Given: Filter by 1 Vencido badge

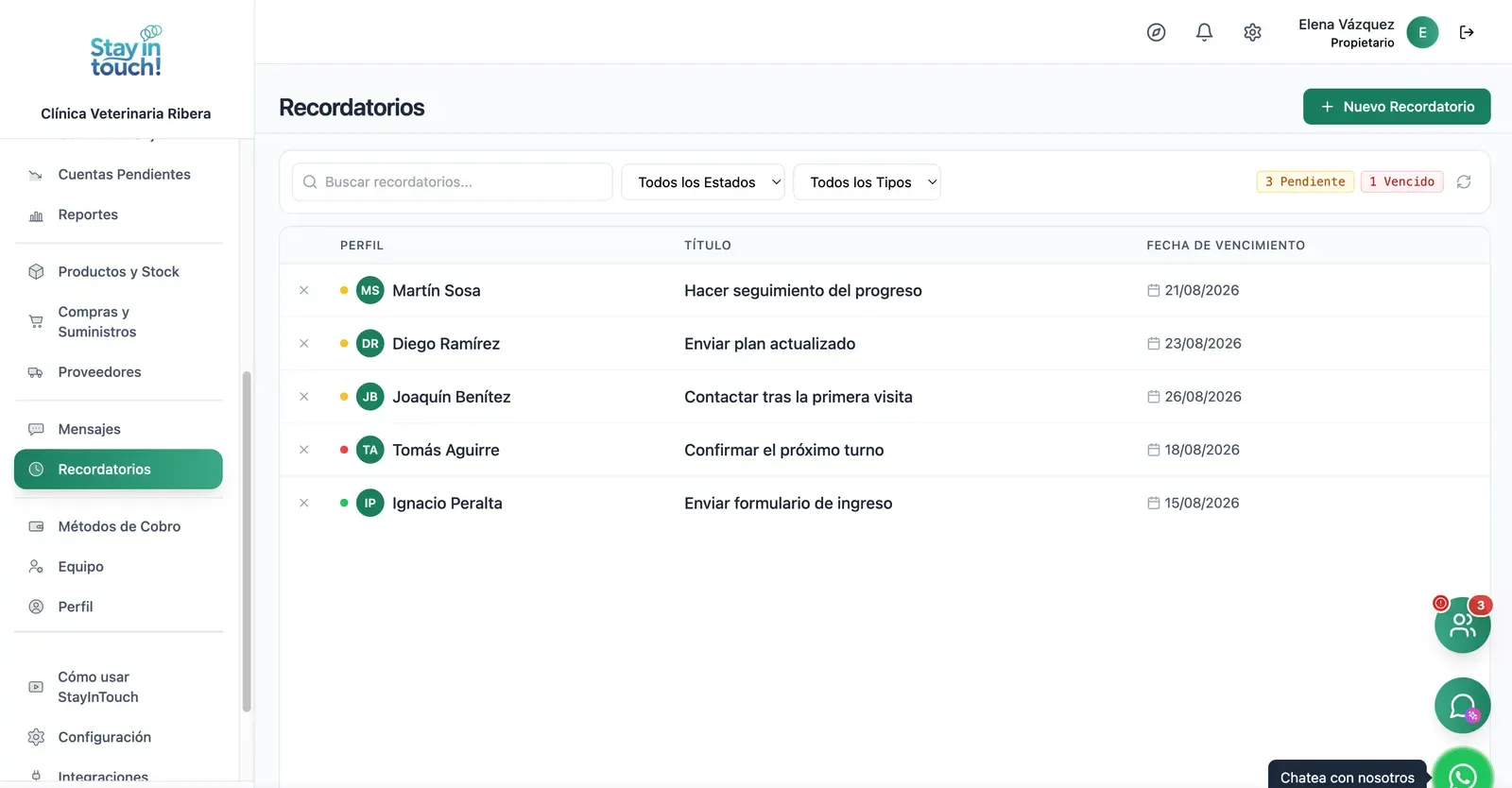Looking at the screenshot, I should point(1401,181).
